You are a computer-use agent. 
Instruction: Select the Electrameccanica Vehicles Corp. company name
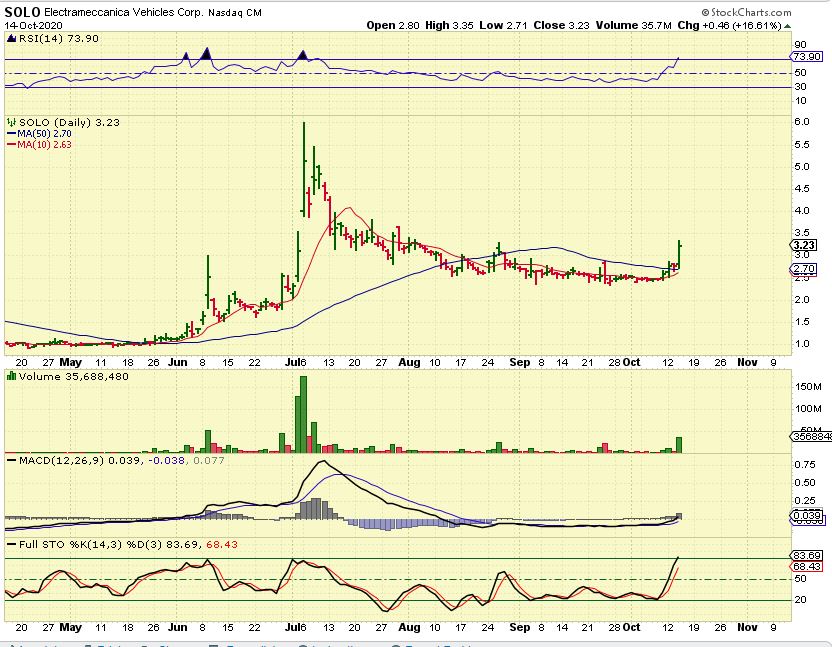(124, 12)
